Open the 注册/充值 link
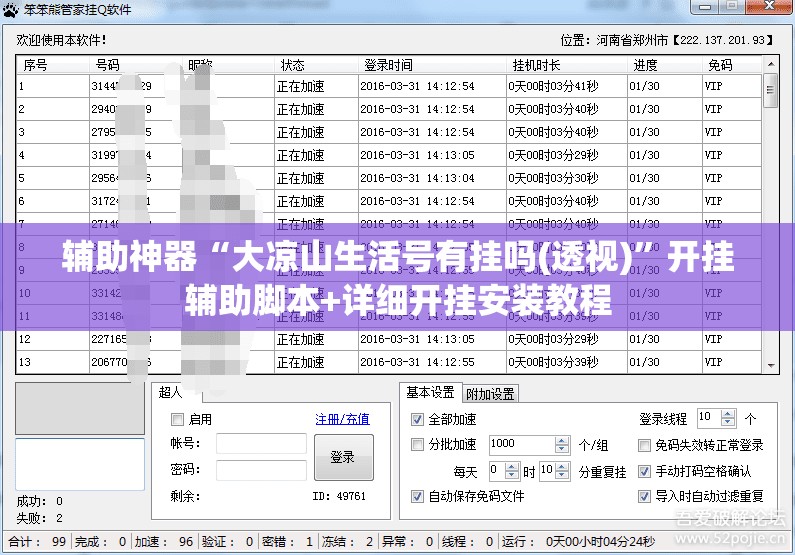This screenshot has height=555, width=795. [x=342, y=419]
